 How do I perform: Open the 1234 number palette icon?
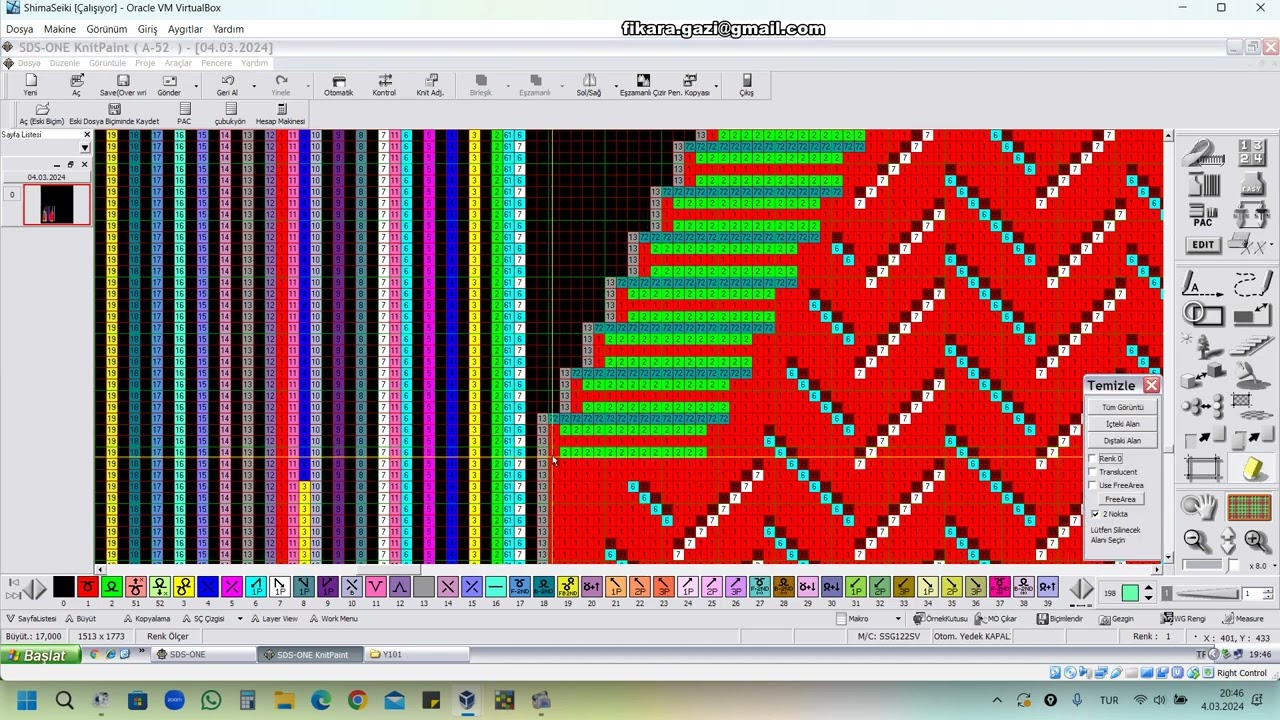pos(1251,152)
